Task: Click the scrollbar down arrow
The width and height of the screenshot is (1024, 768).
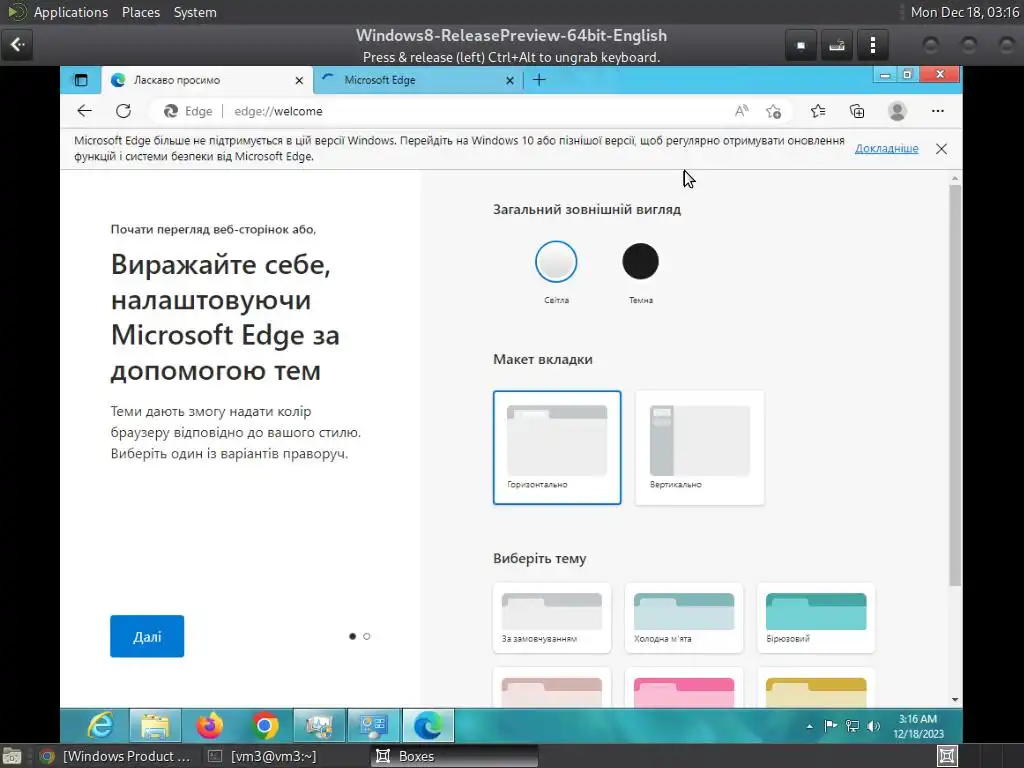Action: pyautogui.click(x=955, y=699)
